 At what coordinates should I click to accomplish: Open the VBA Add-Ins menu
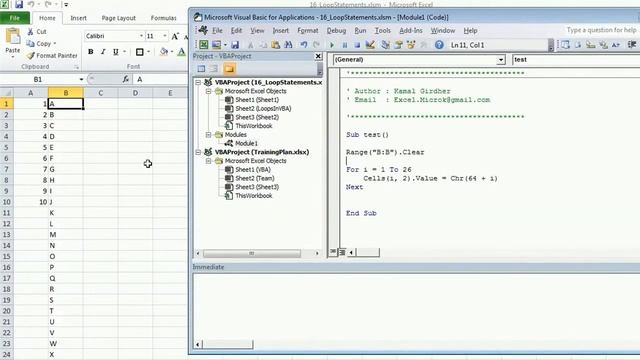(x=411, y=31)
